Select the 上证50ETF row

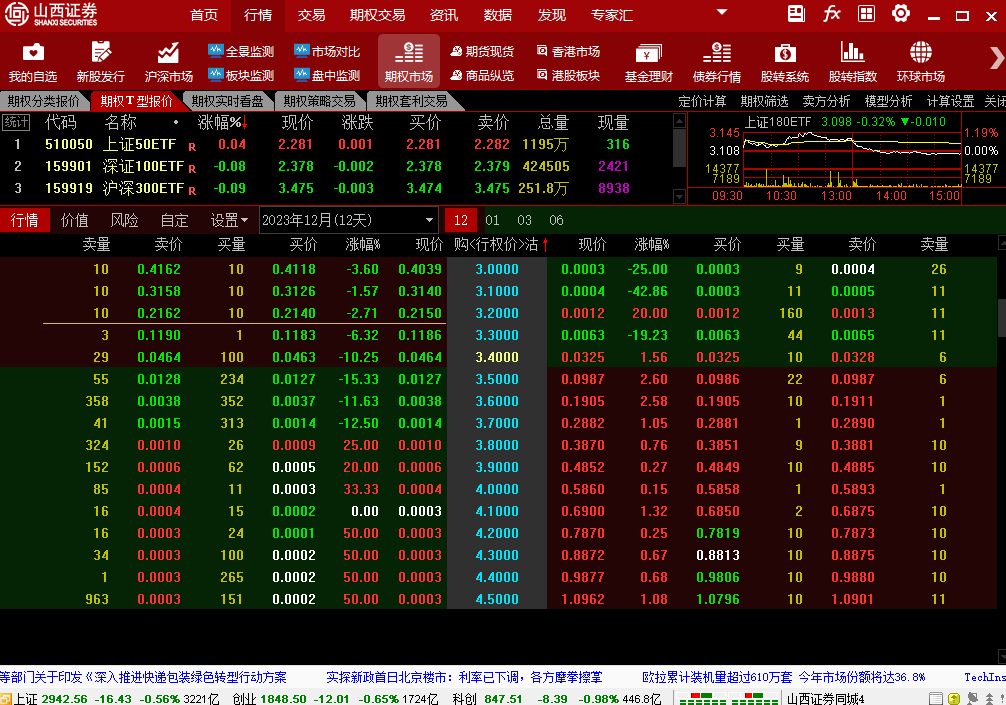[x=337, y=144]
